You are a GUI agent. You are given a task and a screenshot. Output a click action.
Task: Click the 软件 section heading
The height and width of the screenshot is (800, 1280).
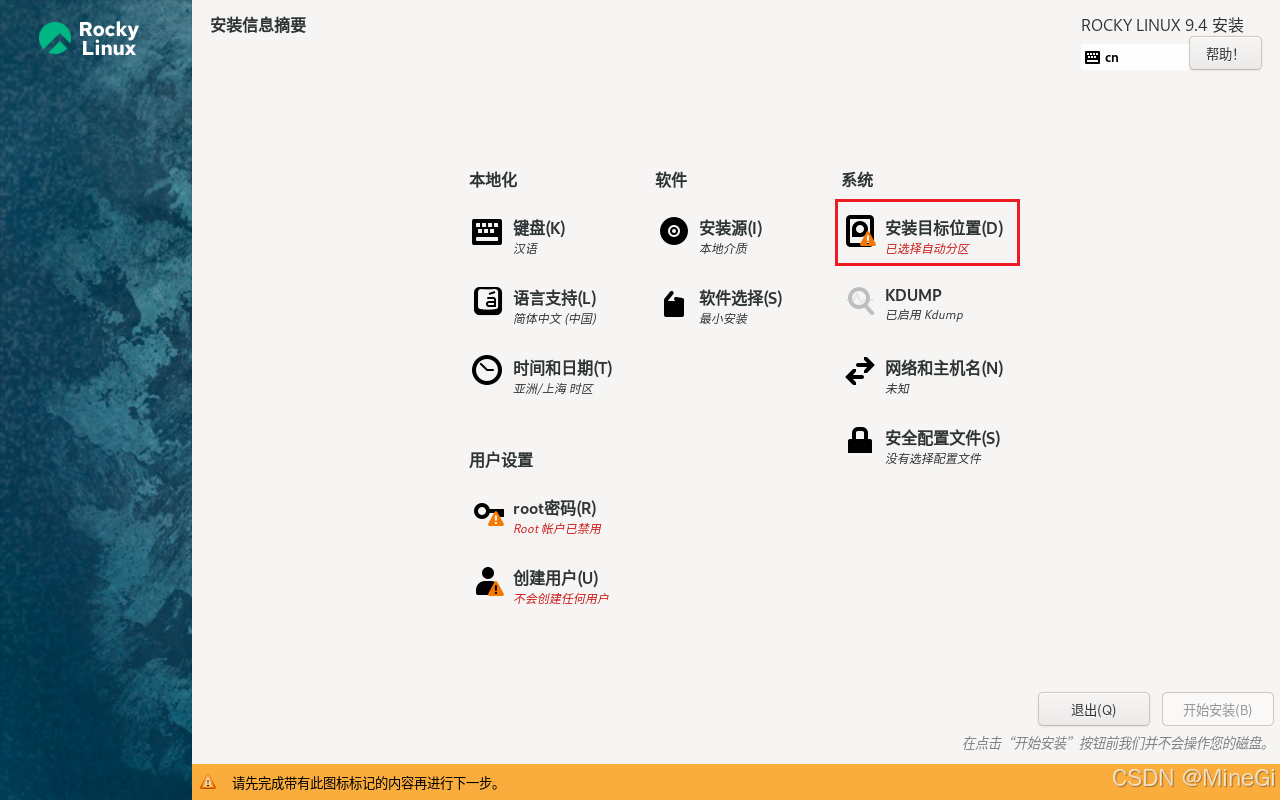coord(671,180)
